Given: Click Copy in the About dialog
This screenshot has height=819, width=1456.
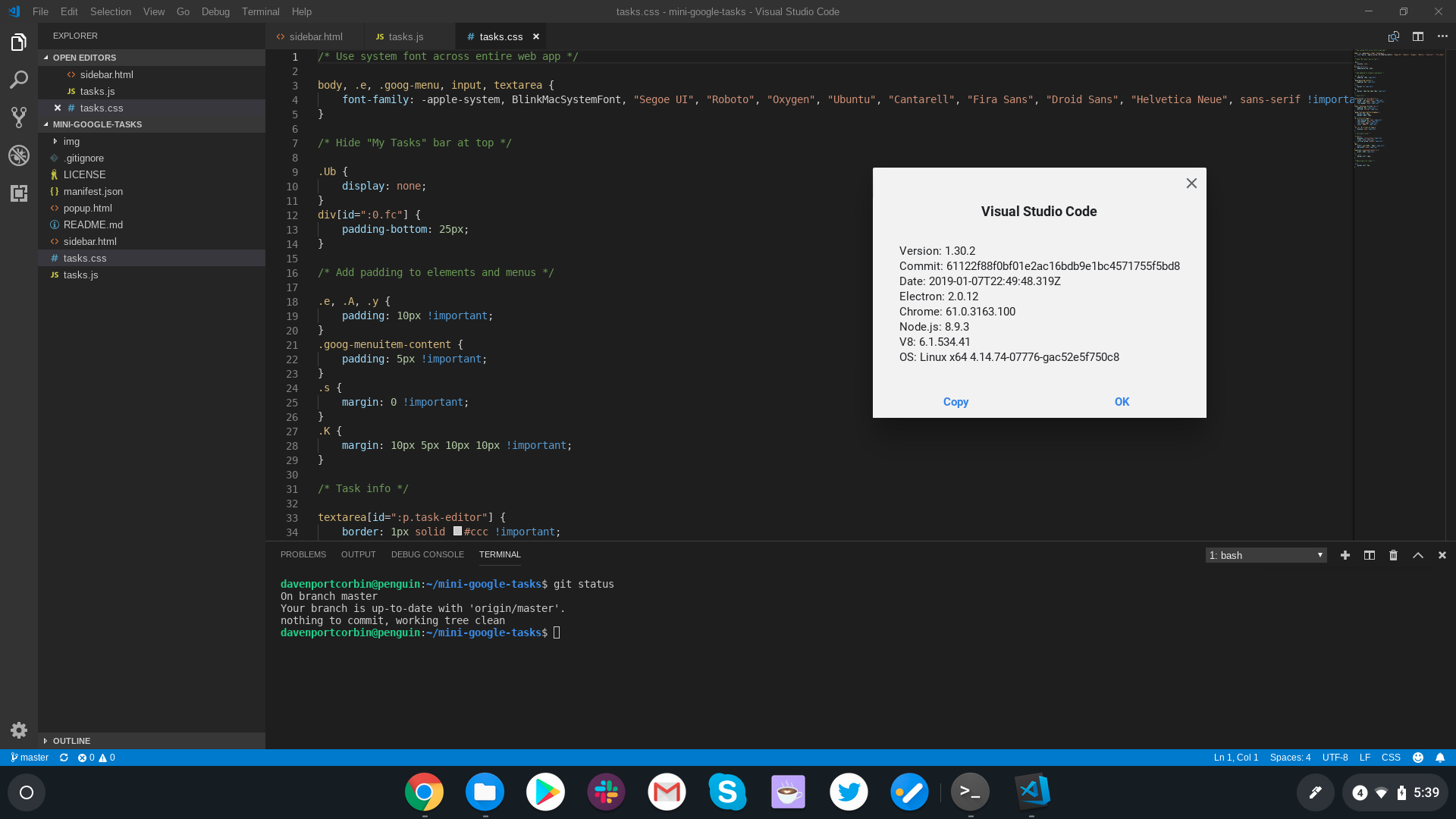Looking at the screenshot, I should click(x=955, y=402).
